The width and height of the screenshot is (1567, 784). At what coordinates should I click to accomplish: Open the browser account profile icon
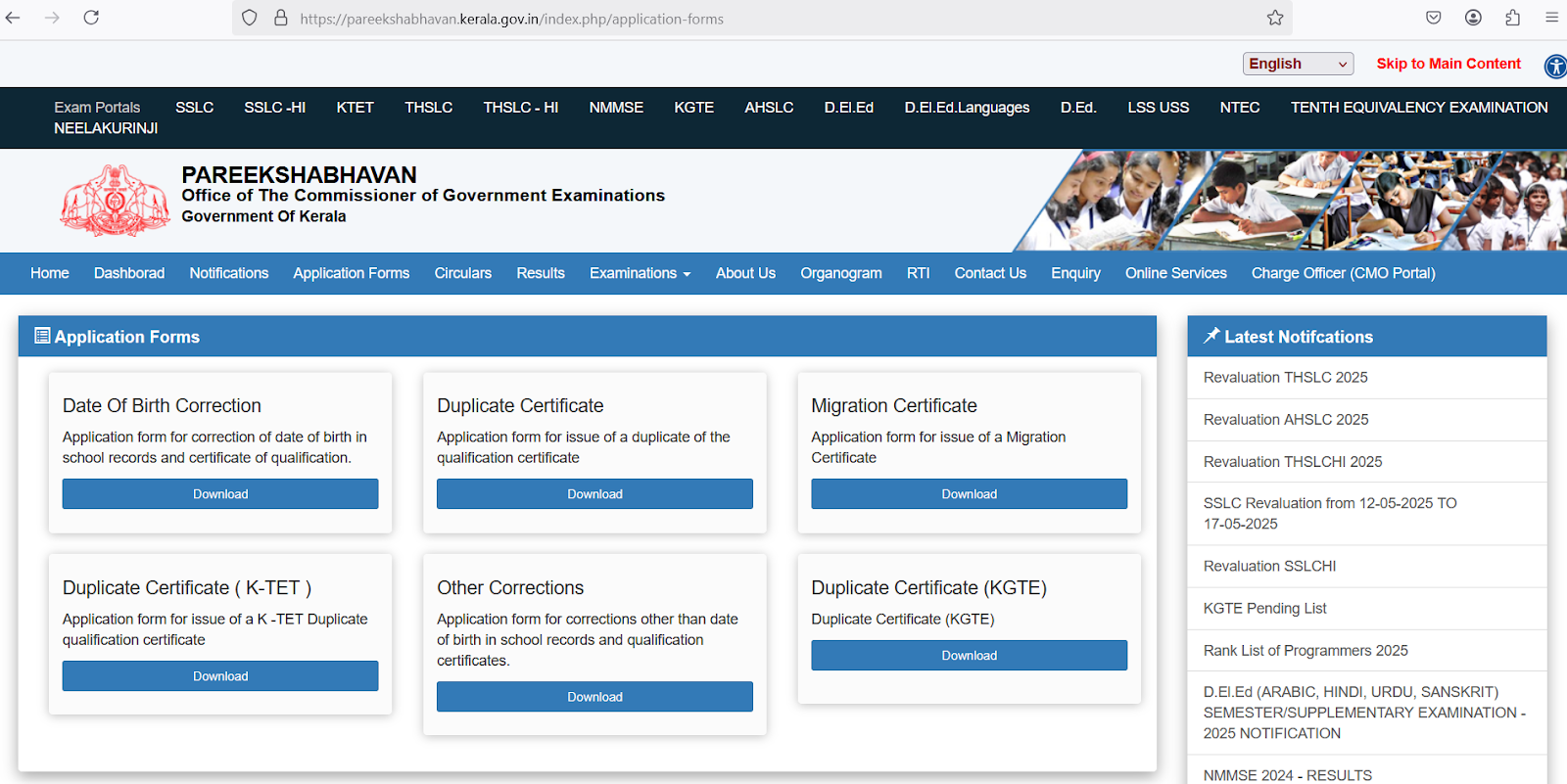click(x=1473, y=18)
